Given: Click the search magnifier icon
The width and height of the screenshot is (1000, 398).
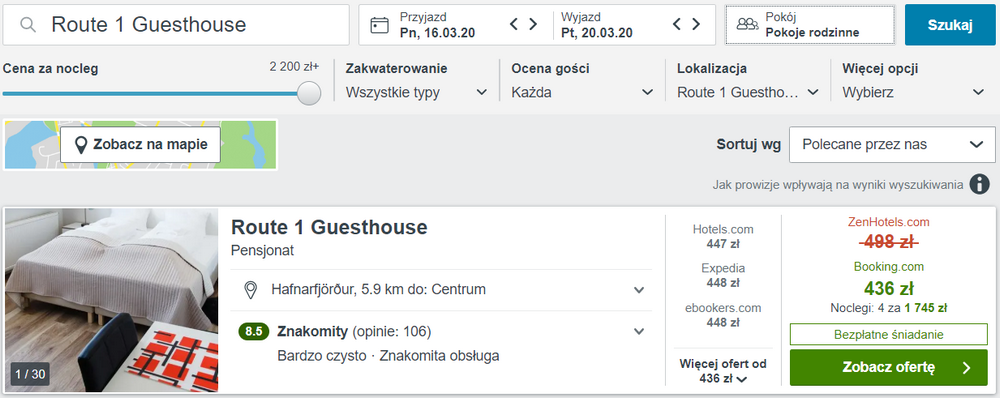Looking at the screenshot, I should pos(27,25).
